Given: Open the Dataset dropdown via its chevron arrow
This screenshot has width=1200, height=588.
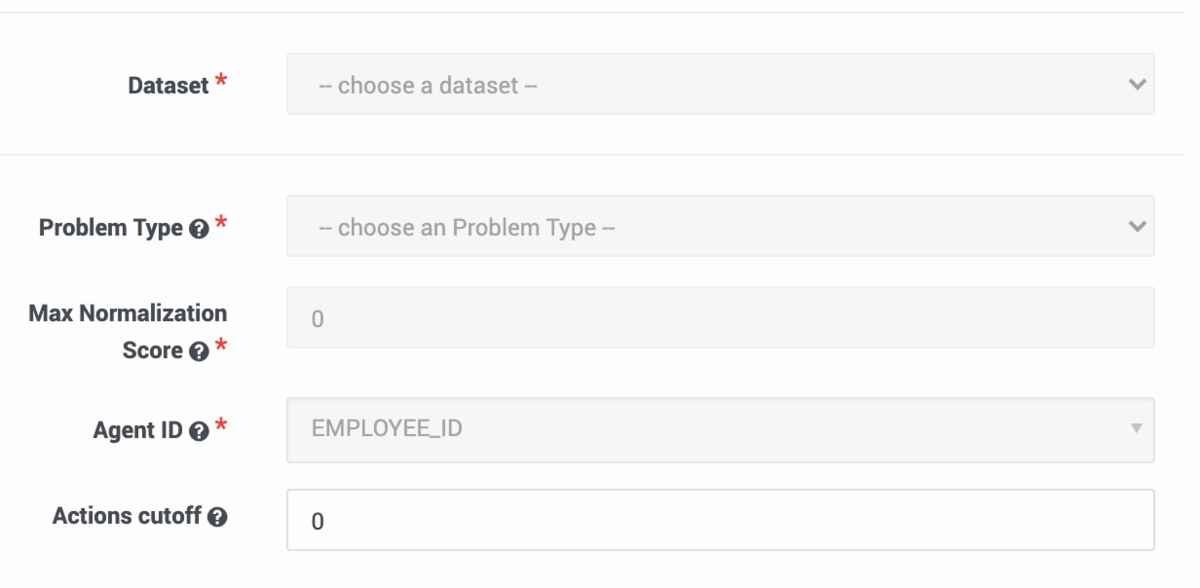Looking at the screenshot, I should [x=1136, y=85].
